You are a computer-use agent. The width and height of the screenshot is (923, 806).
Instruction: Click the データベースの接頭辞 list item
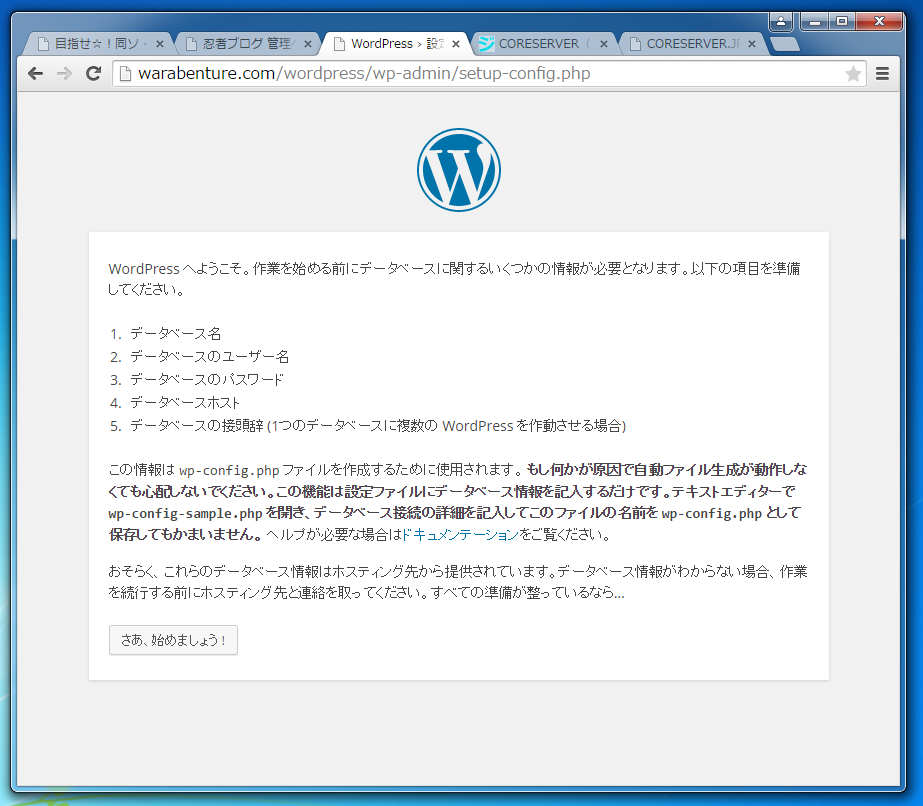coord(377,426)
